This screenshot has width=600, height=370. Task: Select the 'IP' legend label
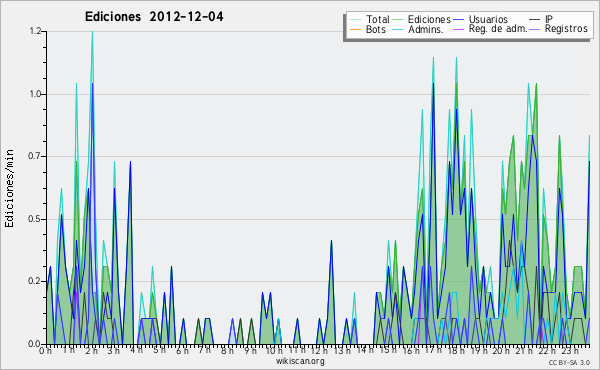coord(549,19)
